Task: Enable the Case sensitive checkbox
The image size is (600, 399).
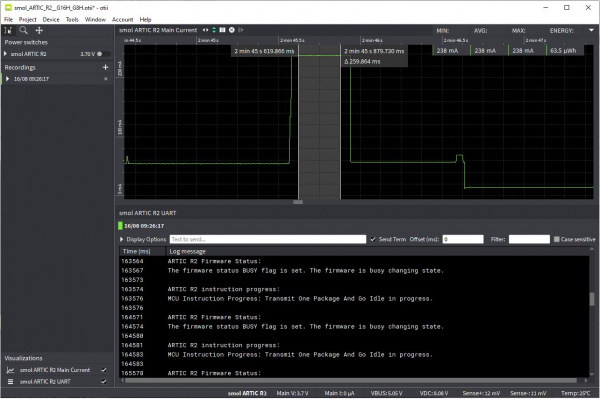Action: pyautogui.click(x=557, y=239)
